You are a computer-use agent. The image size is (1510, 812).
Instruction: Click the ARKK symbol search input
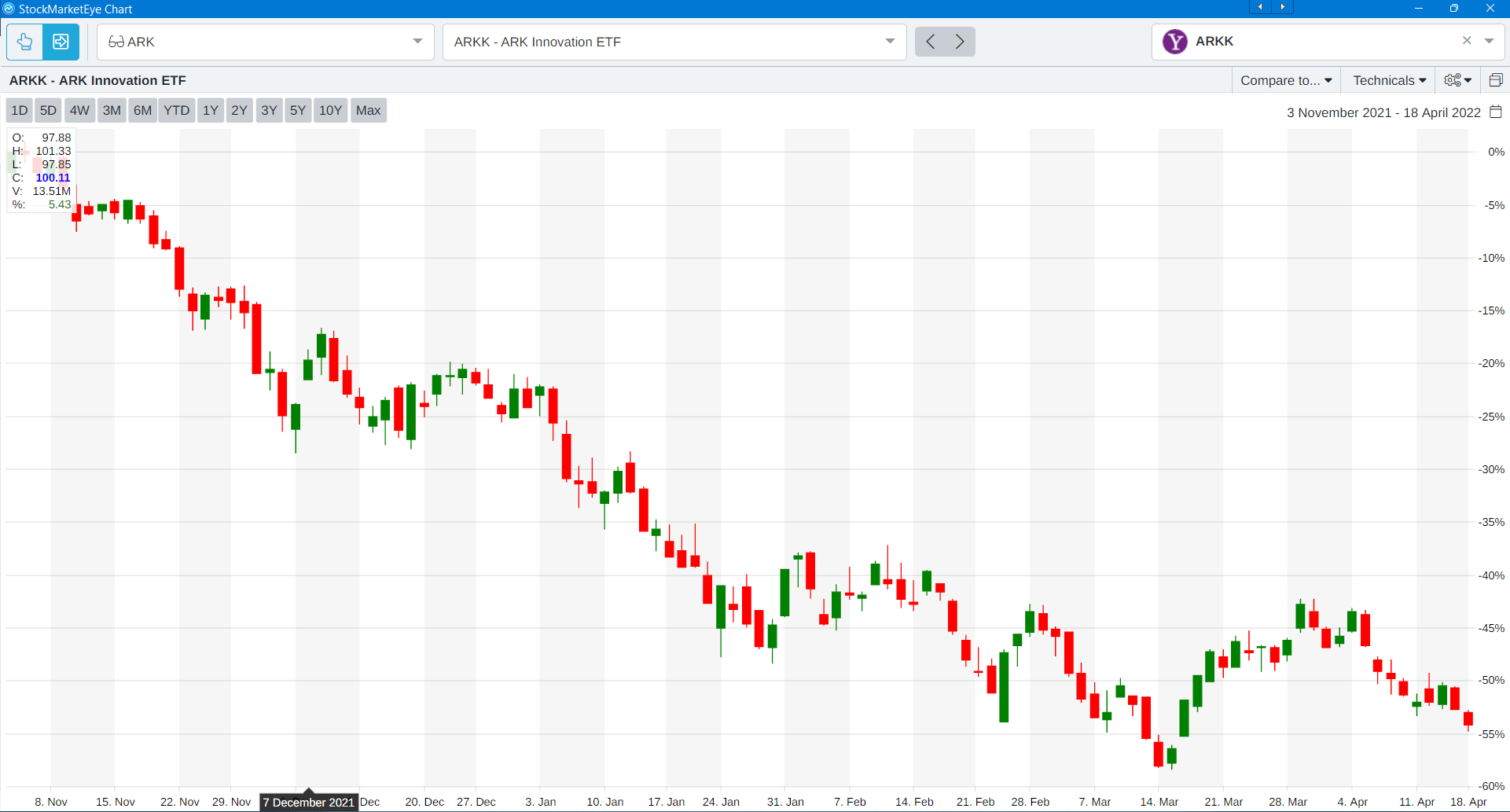tap(1321, 42)
